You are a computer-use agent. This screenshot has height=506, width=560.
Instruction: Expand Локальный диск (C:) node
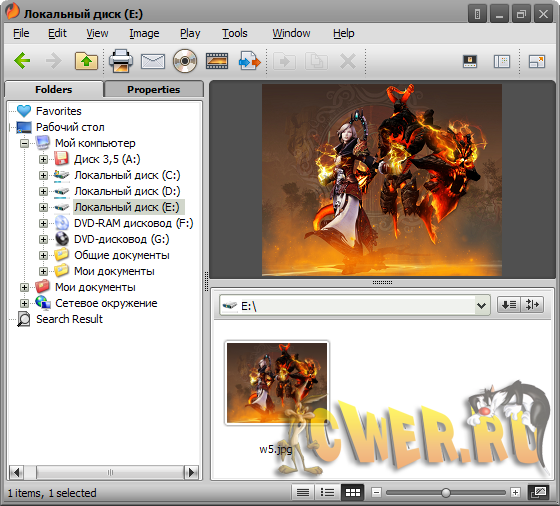(43, 175)
